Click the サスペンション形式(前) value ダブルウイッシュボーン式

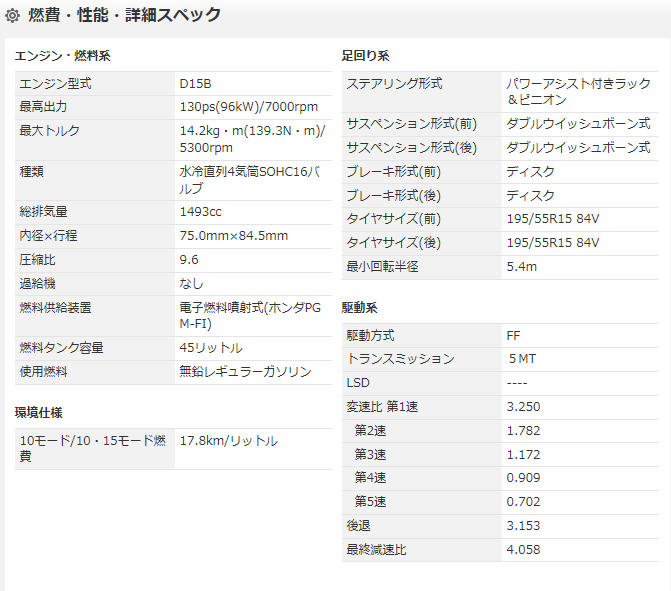click(x=579, y=124)
